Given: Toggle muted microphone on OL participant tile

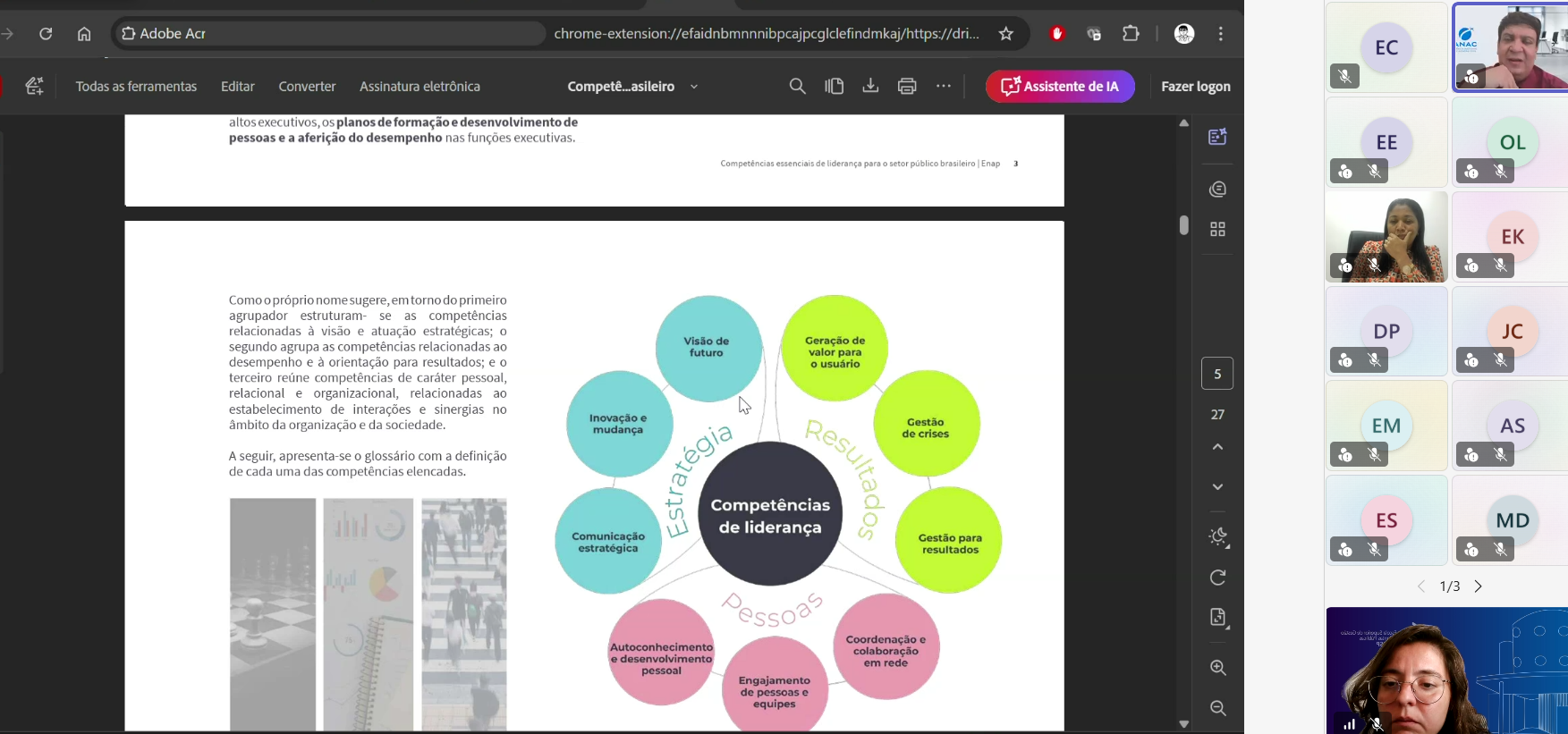Looking at the screenshot, I should point(1501,172).
